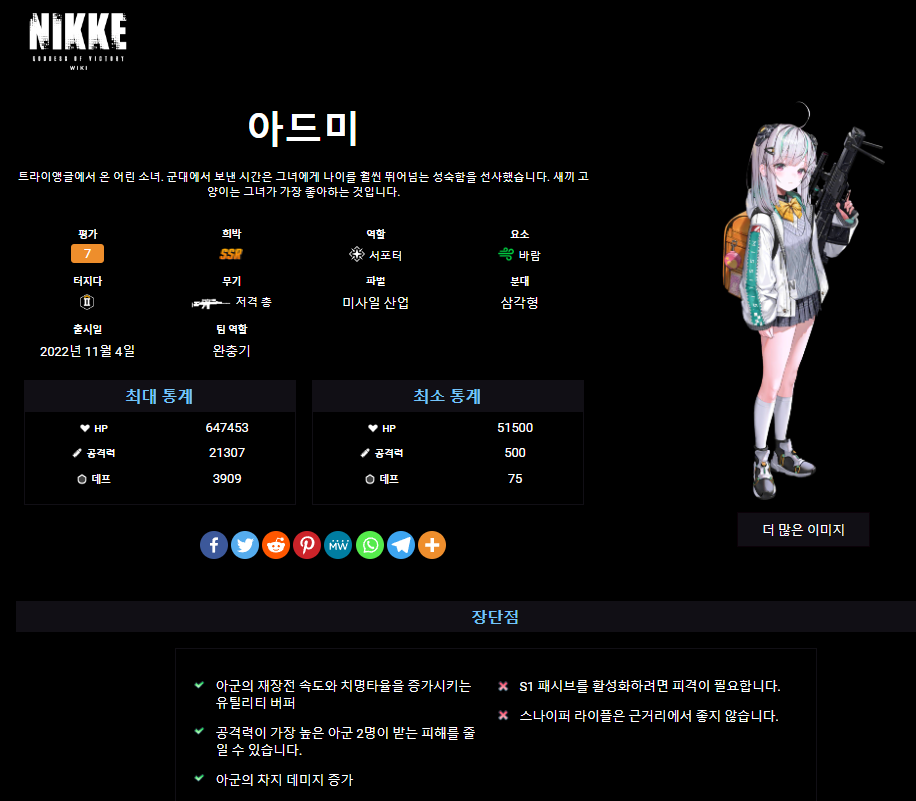Open the NIKKE wiki logo home link
The image size is (916, 801).
pyautogui.click(x=78, y=41)
